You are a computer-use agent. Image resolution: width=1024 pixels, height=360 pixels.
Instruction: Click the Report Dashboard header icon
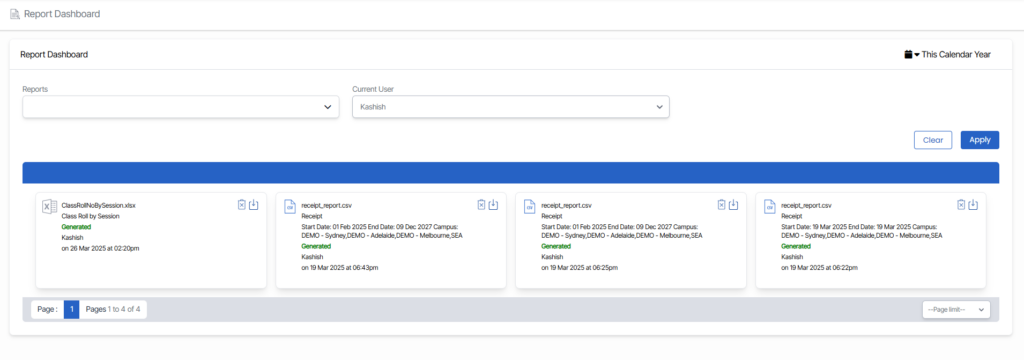coord(15,14)
